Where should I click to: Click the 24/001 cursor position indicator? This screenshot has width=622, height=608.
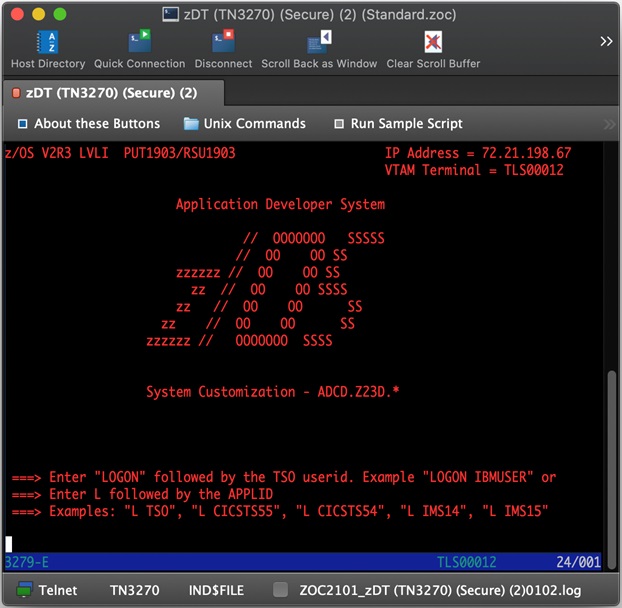point(578,562)
